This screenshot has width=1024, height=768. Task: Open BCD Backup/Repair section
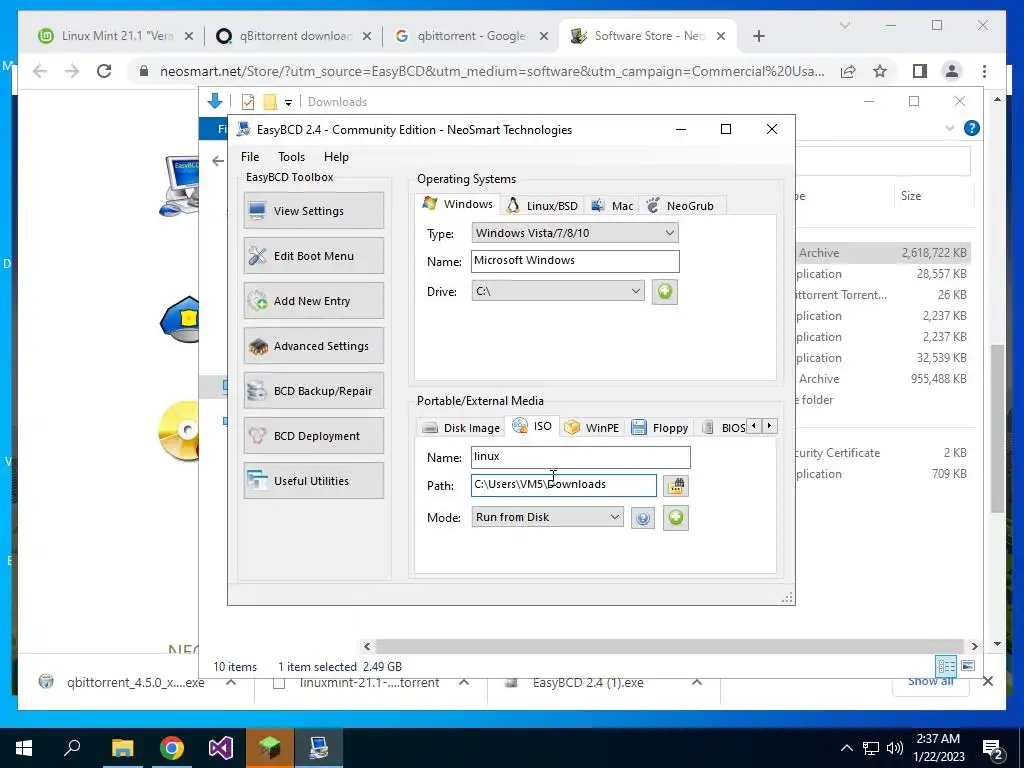313,391
